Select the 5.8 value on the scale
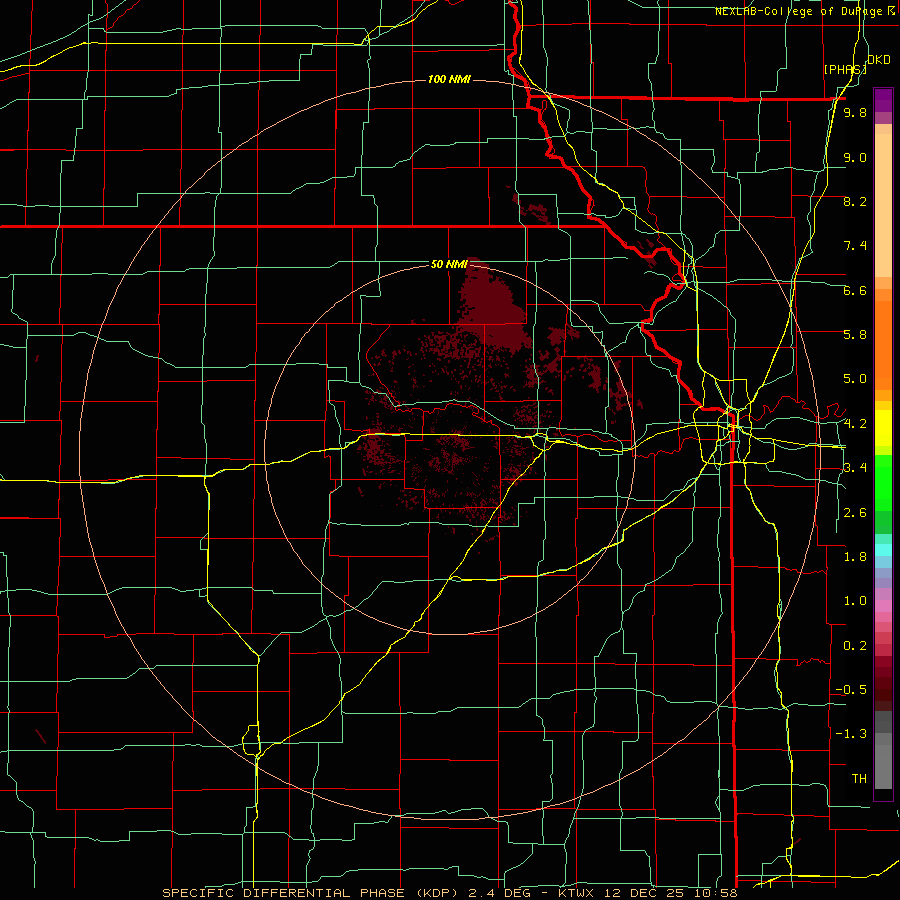 [x=855, y=335]
